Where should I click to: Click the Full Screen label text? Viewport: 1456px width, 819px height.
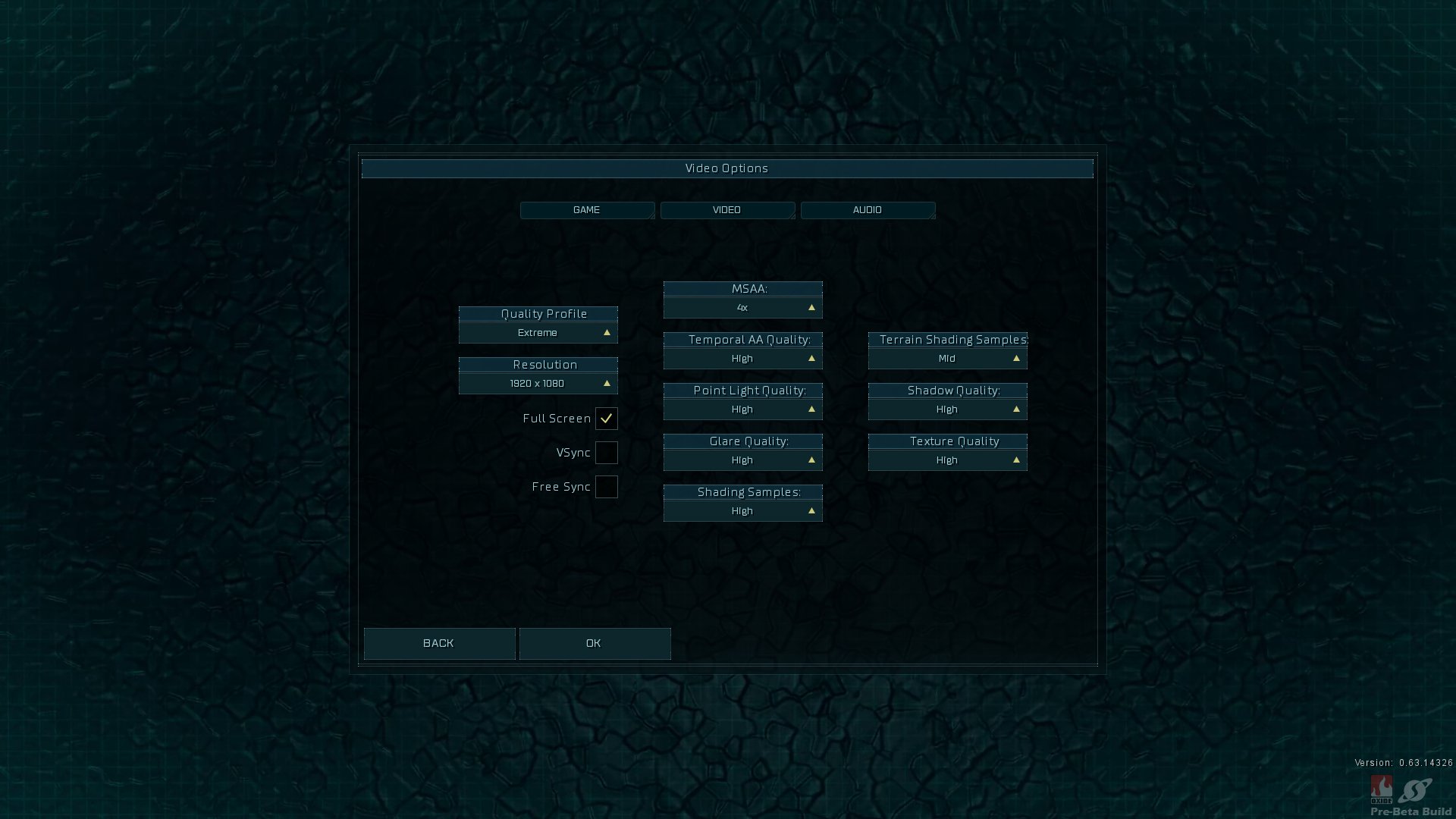coord(557,419)
